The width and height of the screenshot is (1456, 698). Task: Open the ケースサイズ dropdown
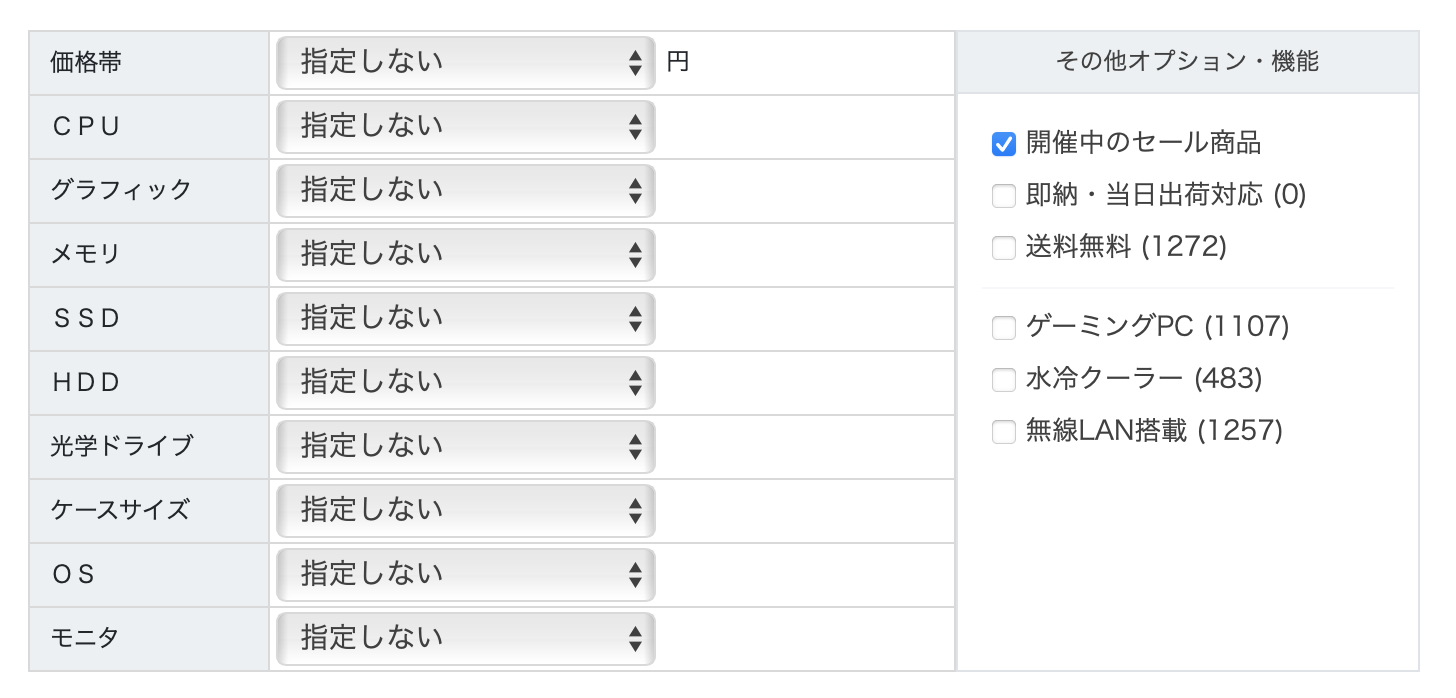click(465, 511)
